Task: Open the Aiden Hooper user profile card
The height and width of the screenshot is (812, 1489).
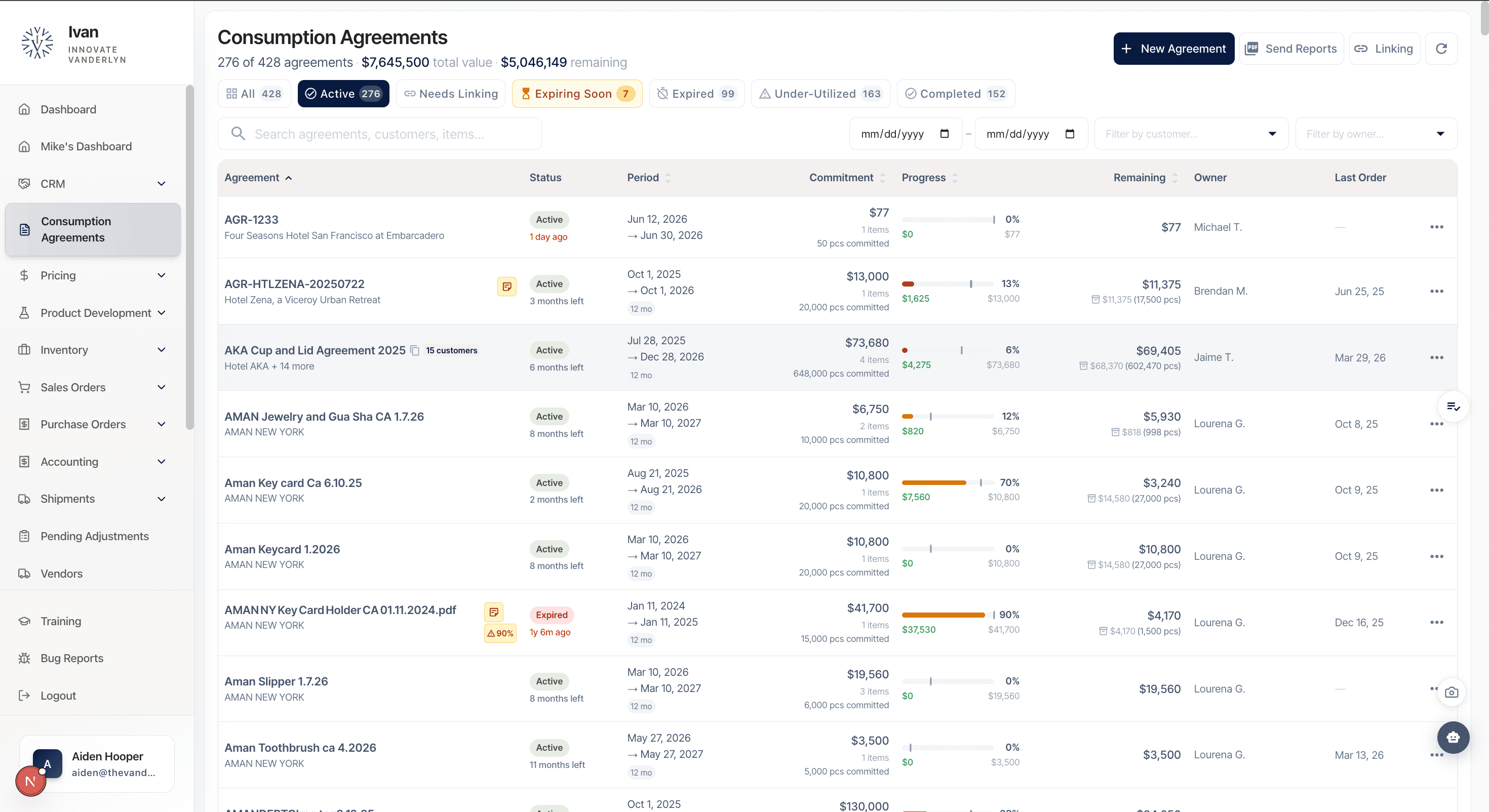Action: [x=97, y=764]
